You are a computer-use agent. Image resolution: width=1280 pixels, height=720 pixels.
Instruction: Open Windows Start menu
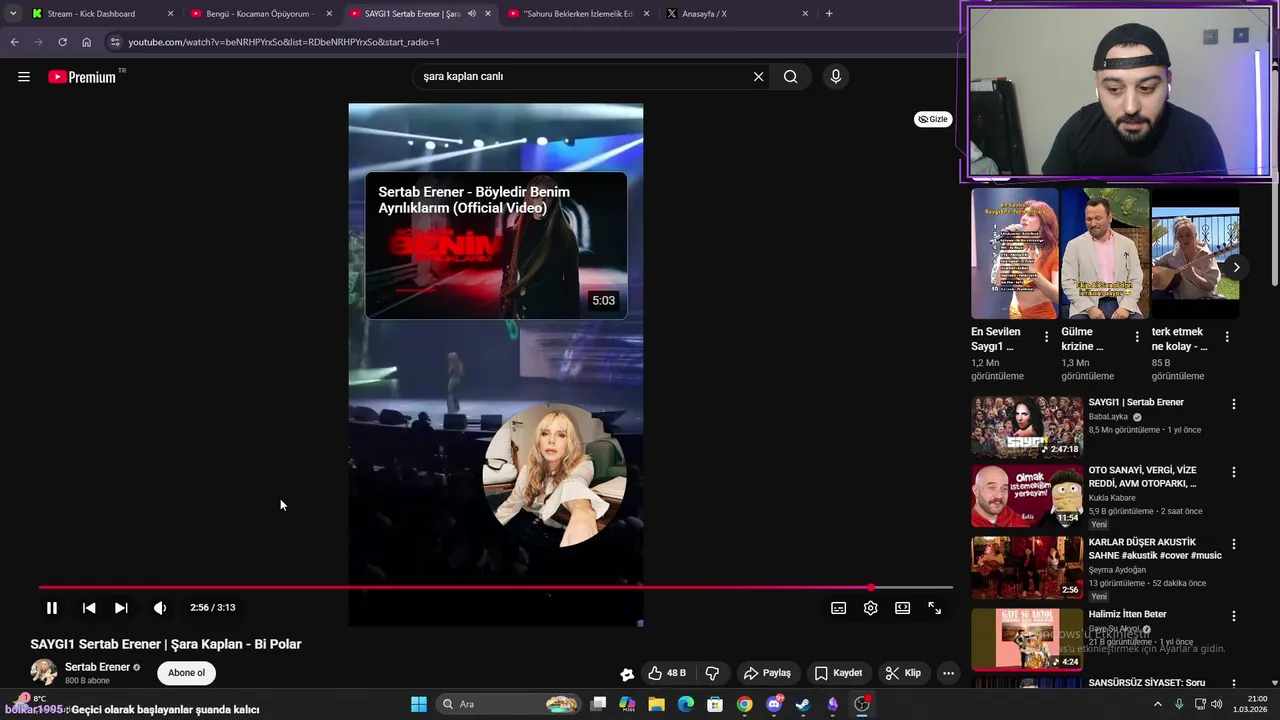tap(419, 704)
